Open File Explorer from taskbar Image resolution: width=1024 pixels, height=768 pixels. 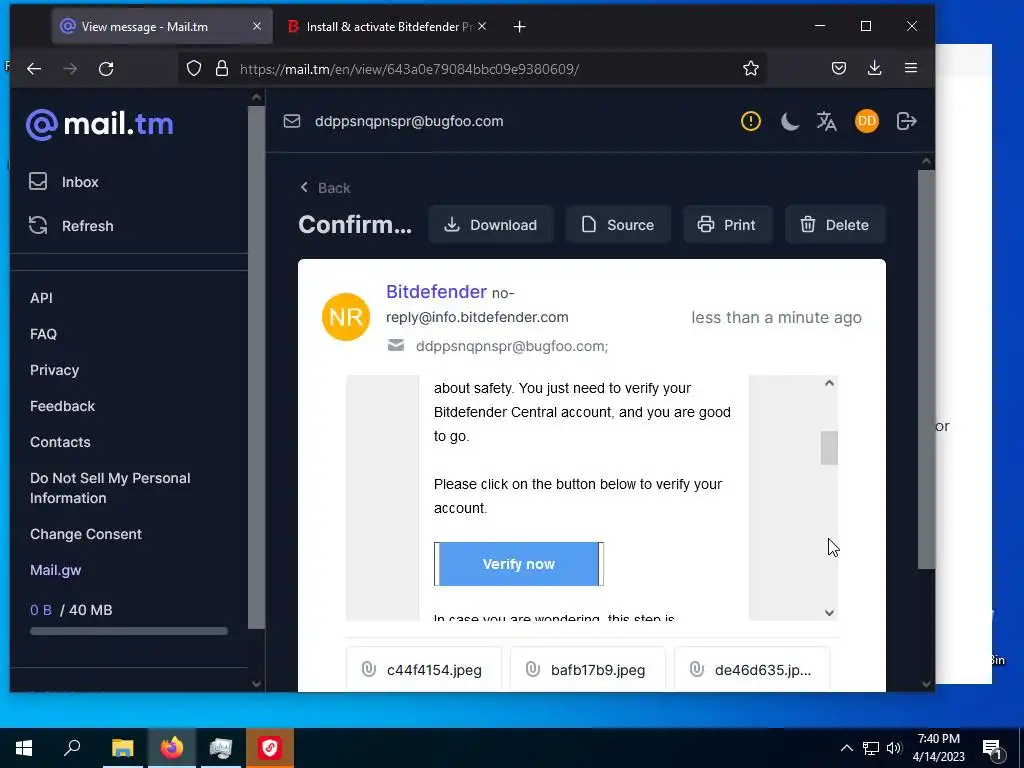[x=122, y=748]
